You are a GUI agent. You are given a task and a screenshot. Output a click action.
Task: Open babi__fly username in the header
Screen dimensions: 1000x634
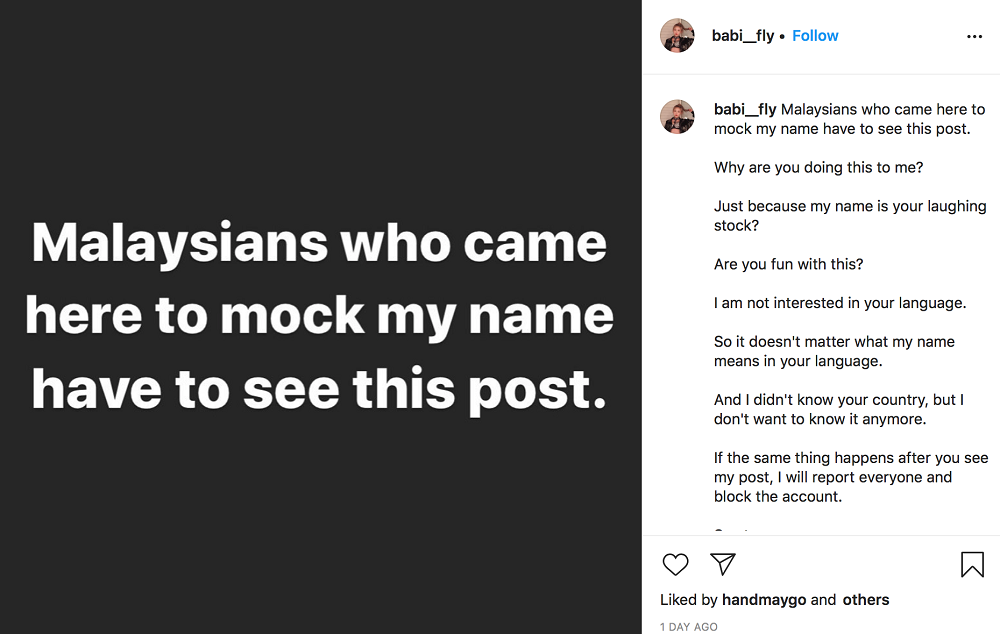[x=743, y=36]
